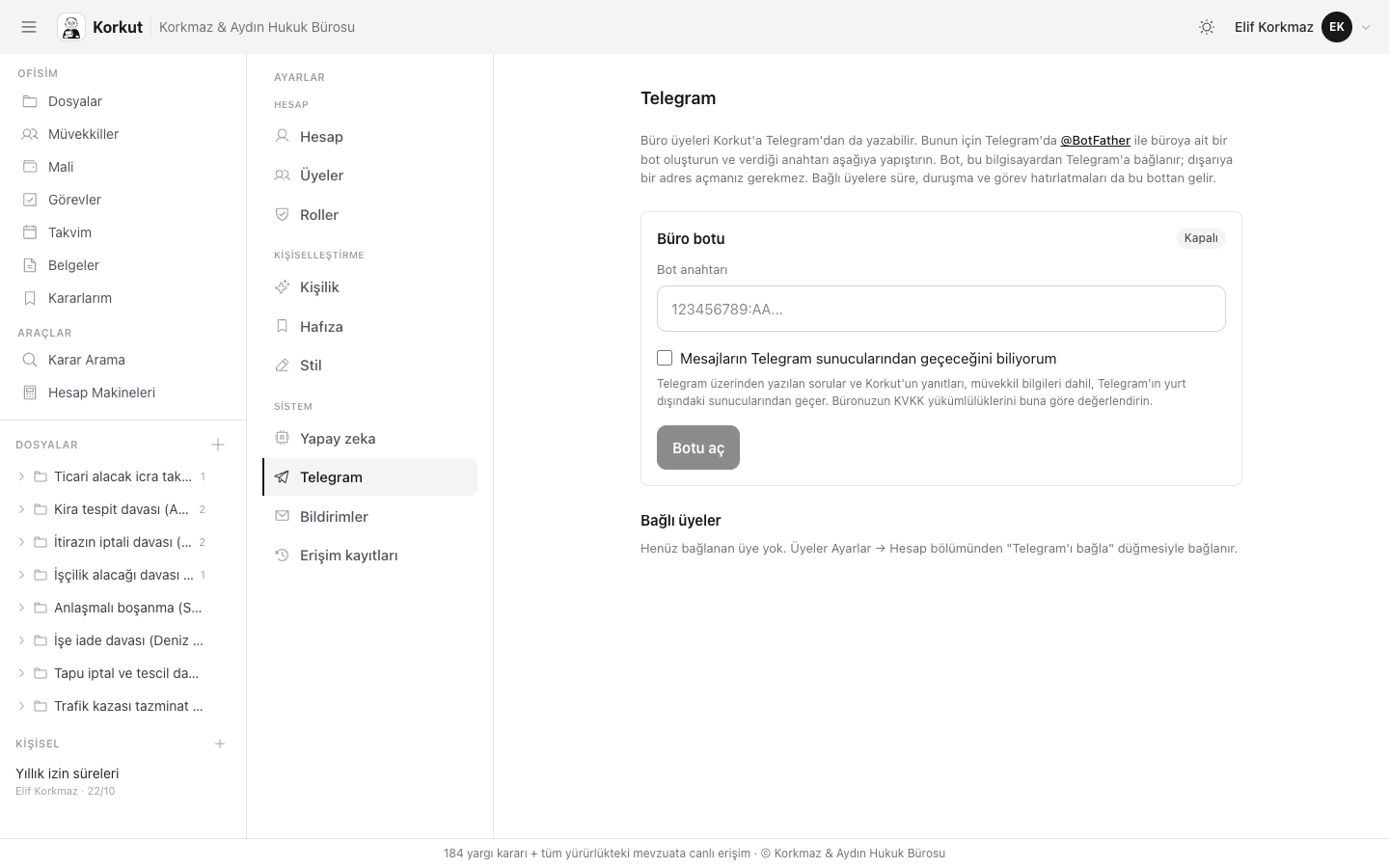
Task: Click the Korkut logo icon
Action: (71, 27)
